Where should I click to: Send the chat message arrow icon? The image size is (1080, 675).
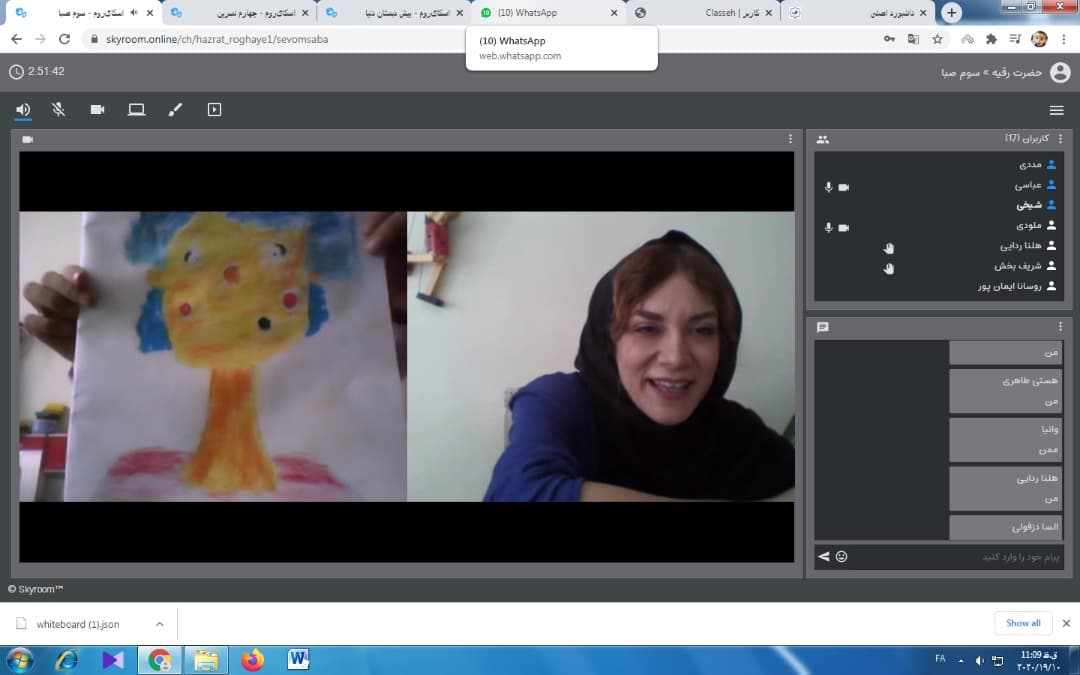tap(824, 557)
